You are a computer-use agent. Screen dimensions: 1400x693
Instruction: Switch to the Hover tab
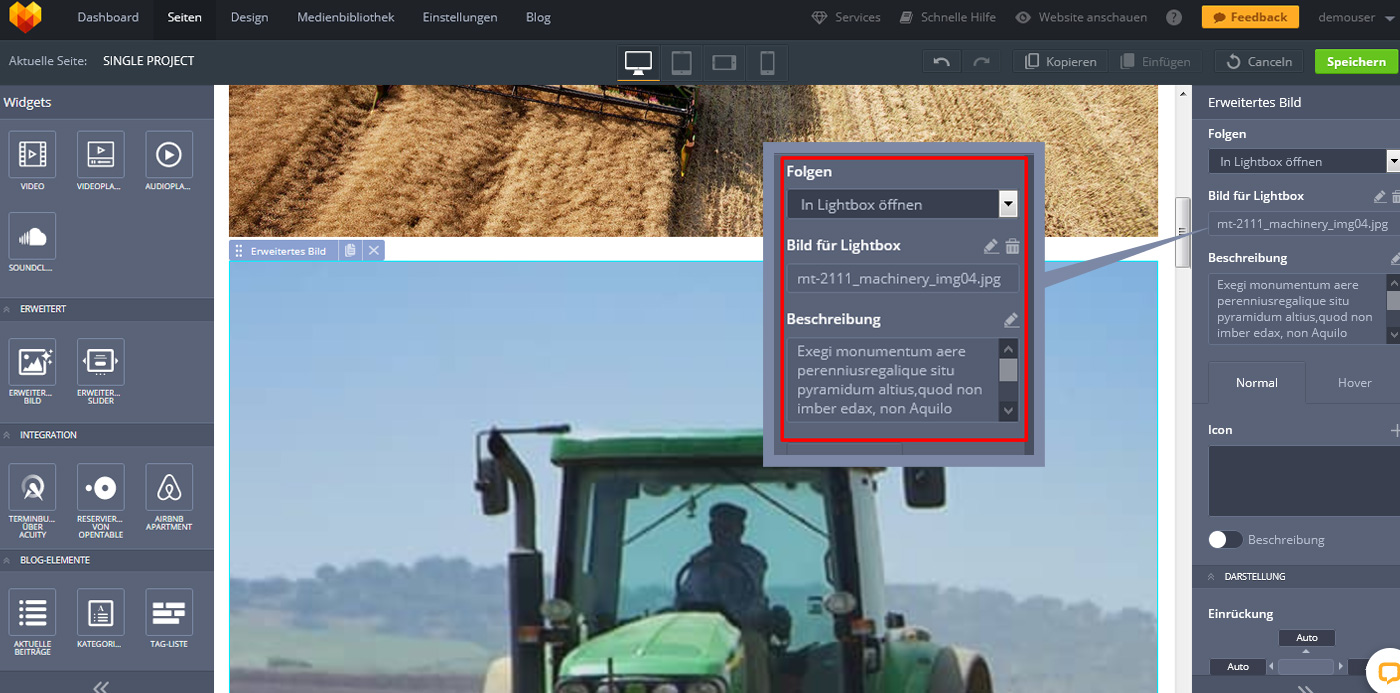1354,382
